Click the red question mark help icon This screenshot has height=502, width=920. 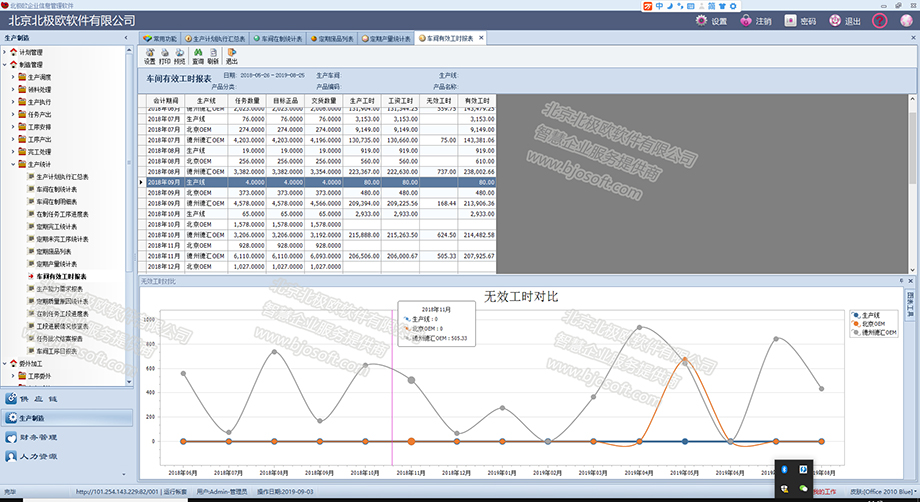(879, 20)
